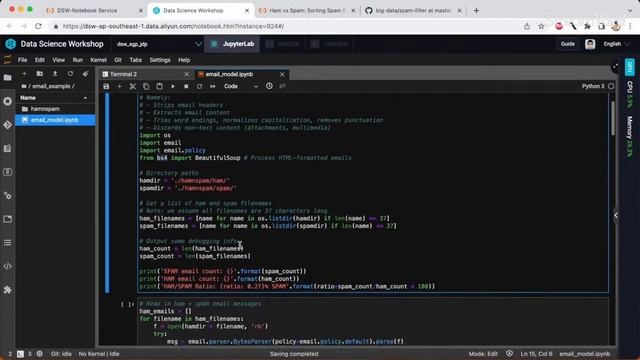Click the notebook vertical scrollbar
This screenshot has width=640, height=360.
613,118
